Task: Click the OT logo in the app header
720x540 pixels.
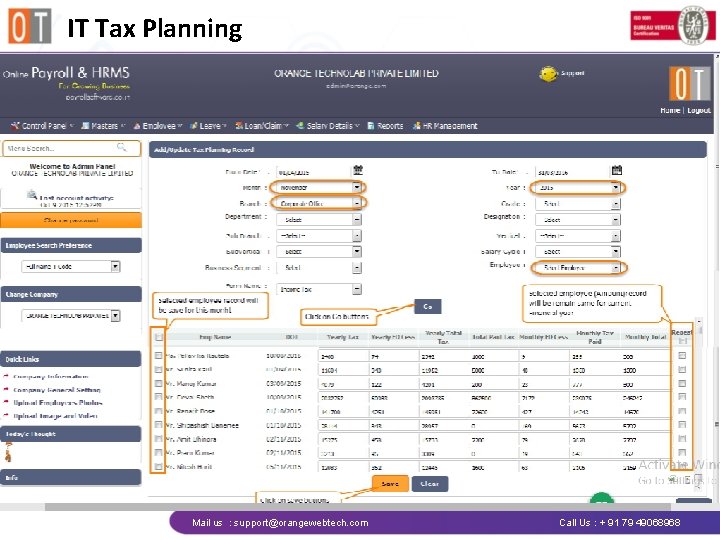Action: coord(690,84)
